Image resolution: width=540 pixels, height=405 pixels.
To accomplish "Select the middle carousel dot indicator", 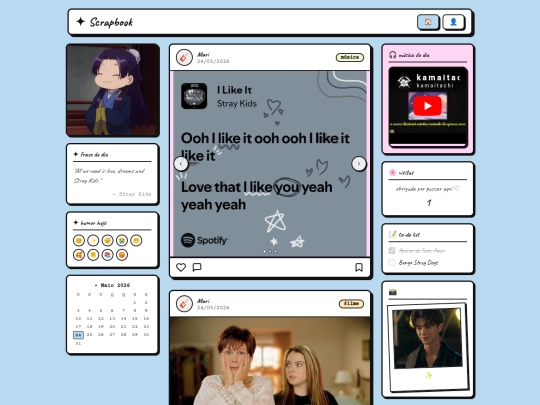I will point(270,251).
